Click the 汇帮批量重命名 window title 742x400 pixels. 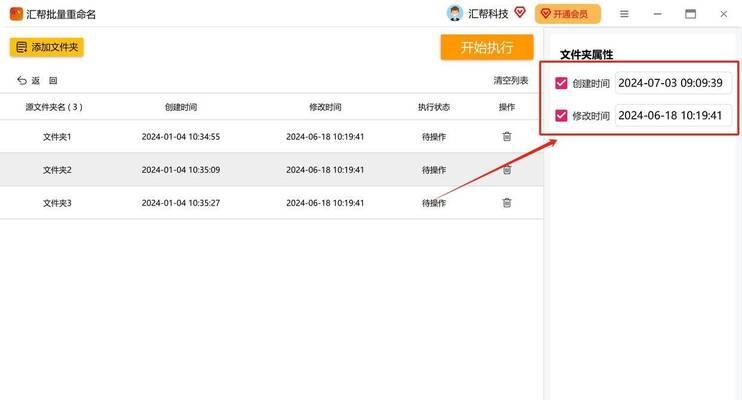[61, 14]
